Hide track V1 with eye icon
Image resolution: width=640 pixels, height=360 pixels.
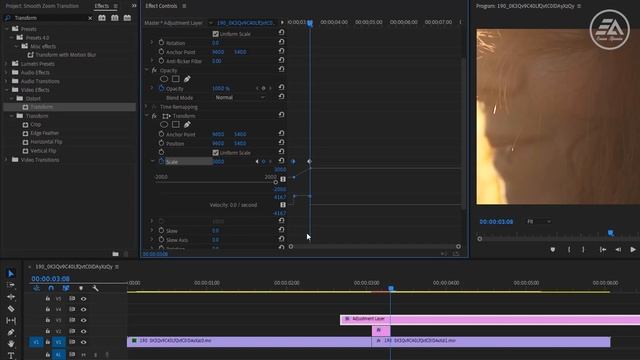tap(83, 342)
